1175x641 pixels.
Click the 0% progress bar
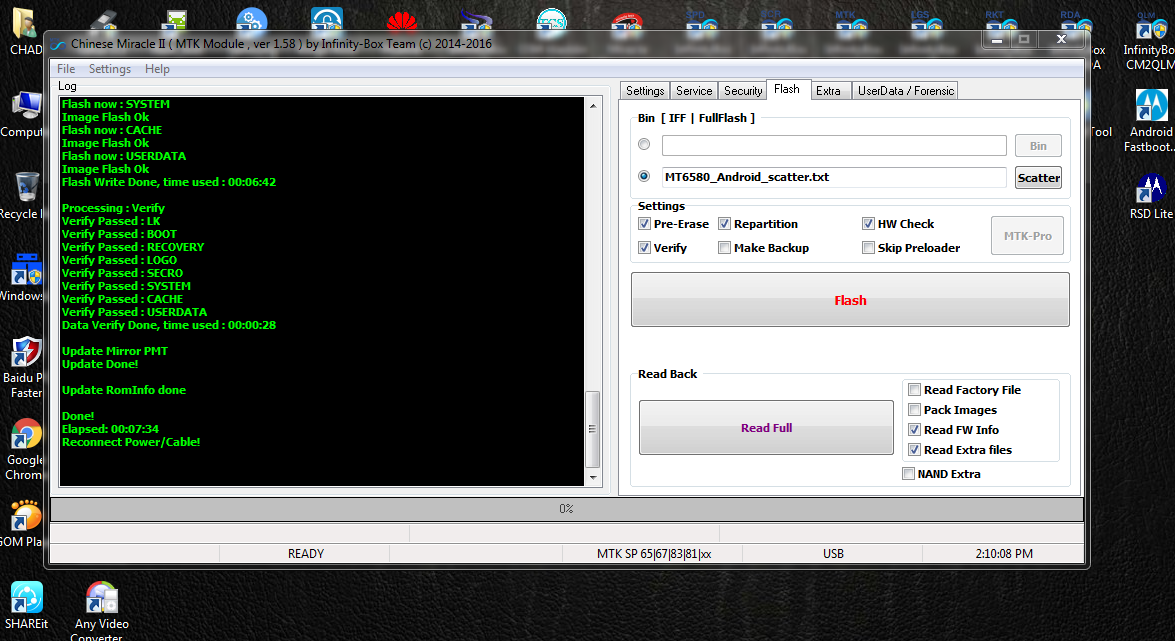[x=567, y=508]
